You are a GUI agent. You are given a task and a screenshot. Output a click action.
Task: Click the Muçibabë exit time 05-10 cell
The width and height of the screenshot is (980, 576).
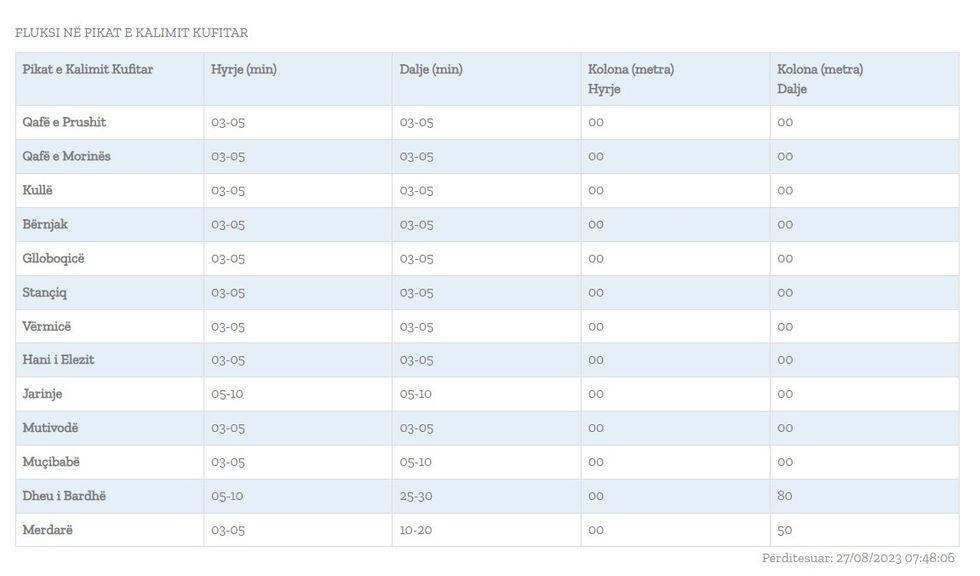coord(416,462)
